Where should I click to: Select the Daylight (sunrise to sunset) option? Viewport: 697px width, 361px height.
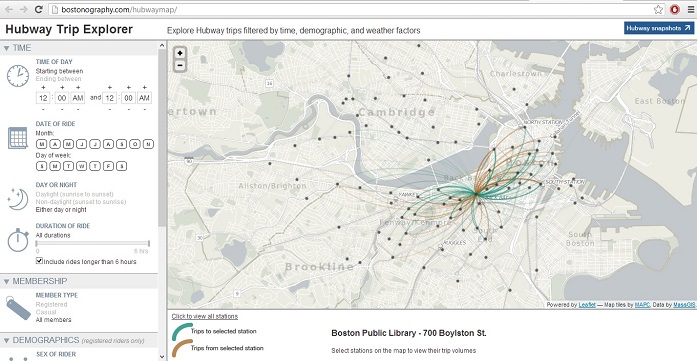click(x=74, y=194)
